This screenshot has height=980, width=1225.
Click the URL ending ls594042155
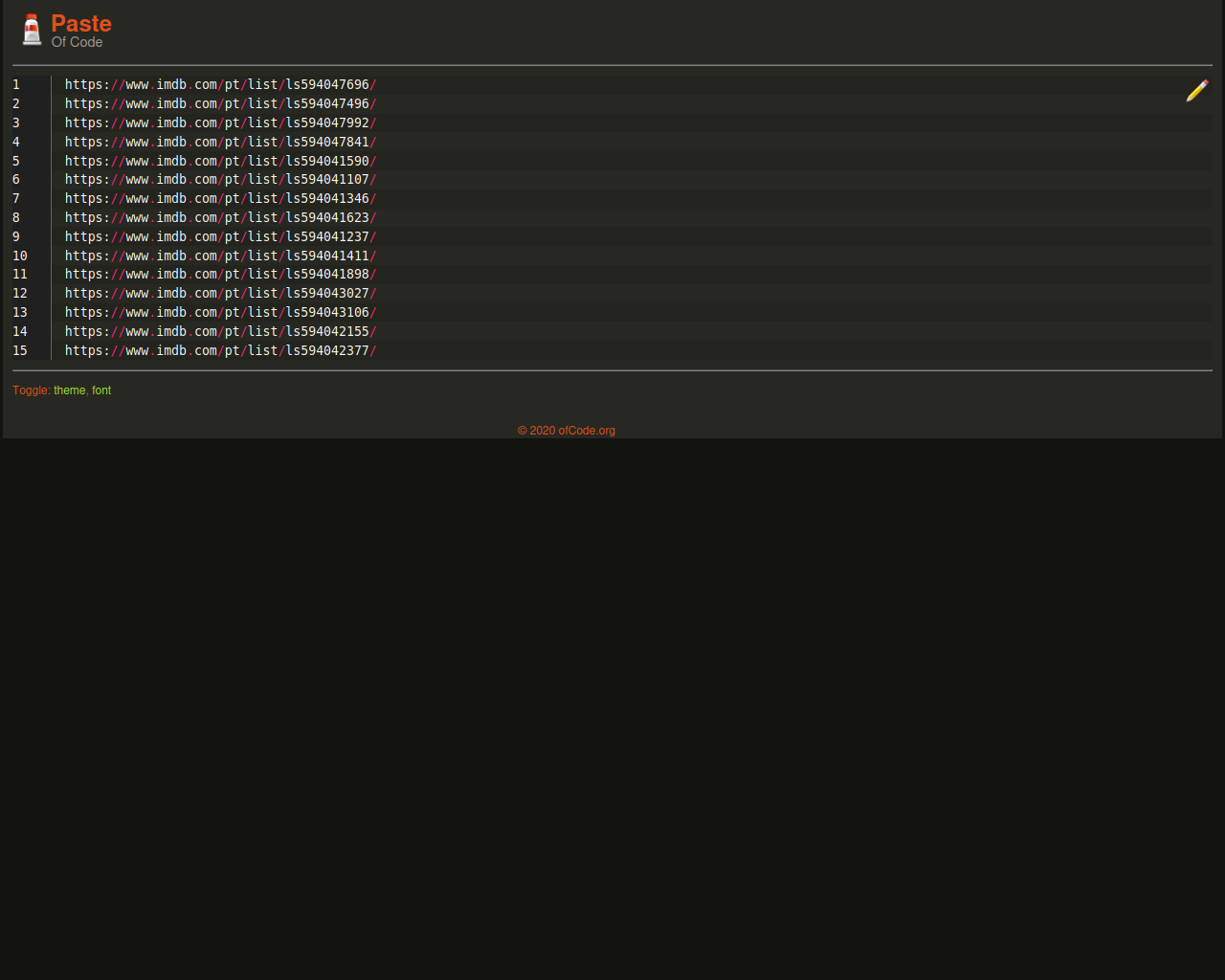(221, 332)
